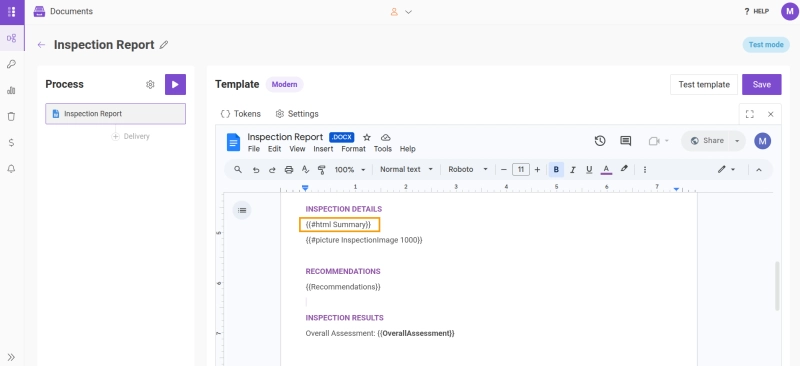Expand editor to full screen
800x366 pixels.
pos(749,114)
